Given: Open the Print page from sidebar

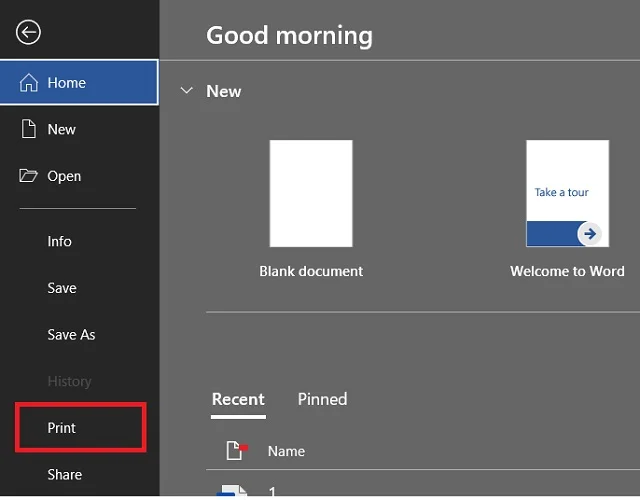Looking at the screenshot, I should click(62, 428).
